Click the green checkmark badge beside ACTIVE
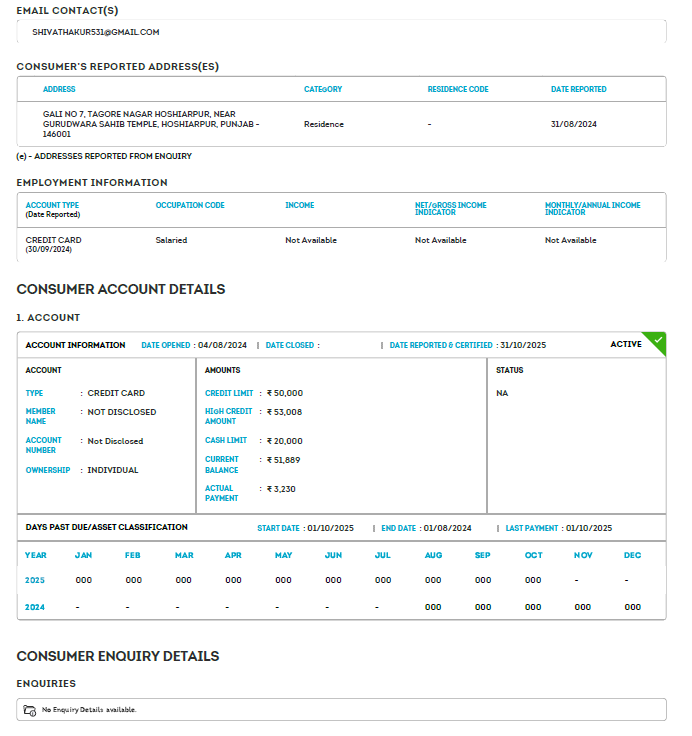This screenshot has height=736, width=692. pyautogui.click(x=657, y=341)
